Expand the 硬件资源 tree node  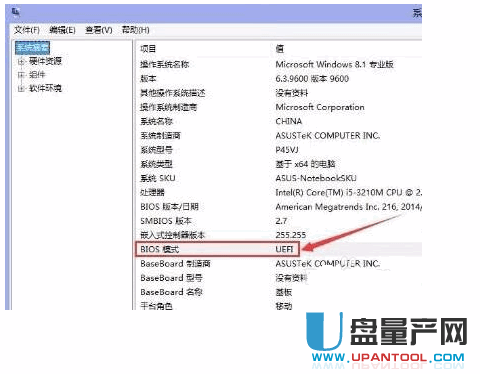pos(21,61)
